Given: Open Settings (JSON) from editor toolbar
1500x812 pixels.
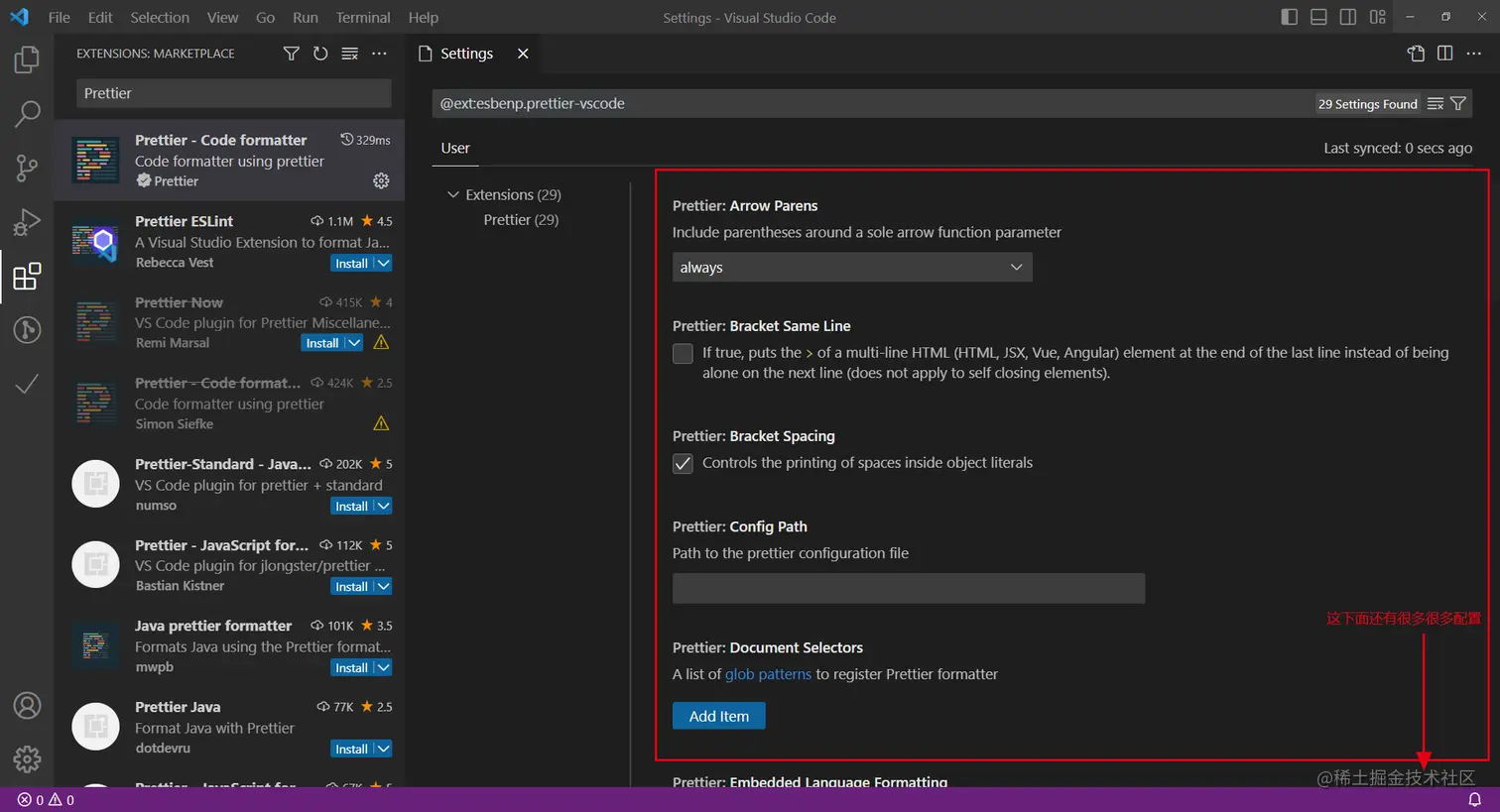Looking at the screenshot, I should pos(1416,54).
